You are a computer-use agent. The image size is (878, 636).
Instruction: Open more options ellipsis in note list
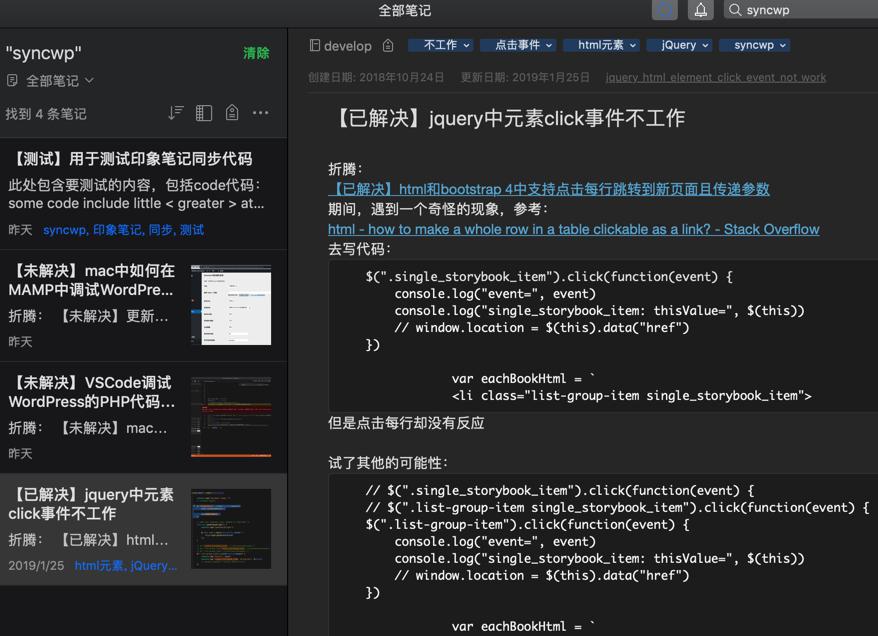260,113
